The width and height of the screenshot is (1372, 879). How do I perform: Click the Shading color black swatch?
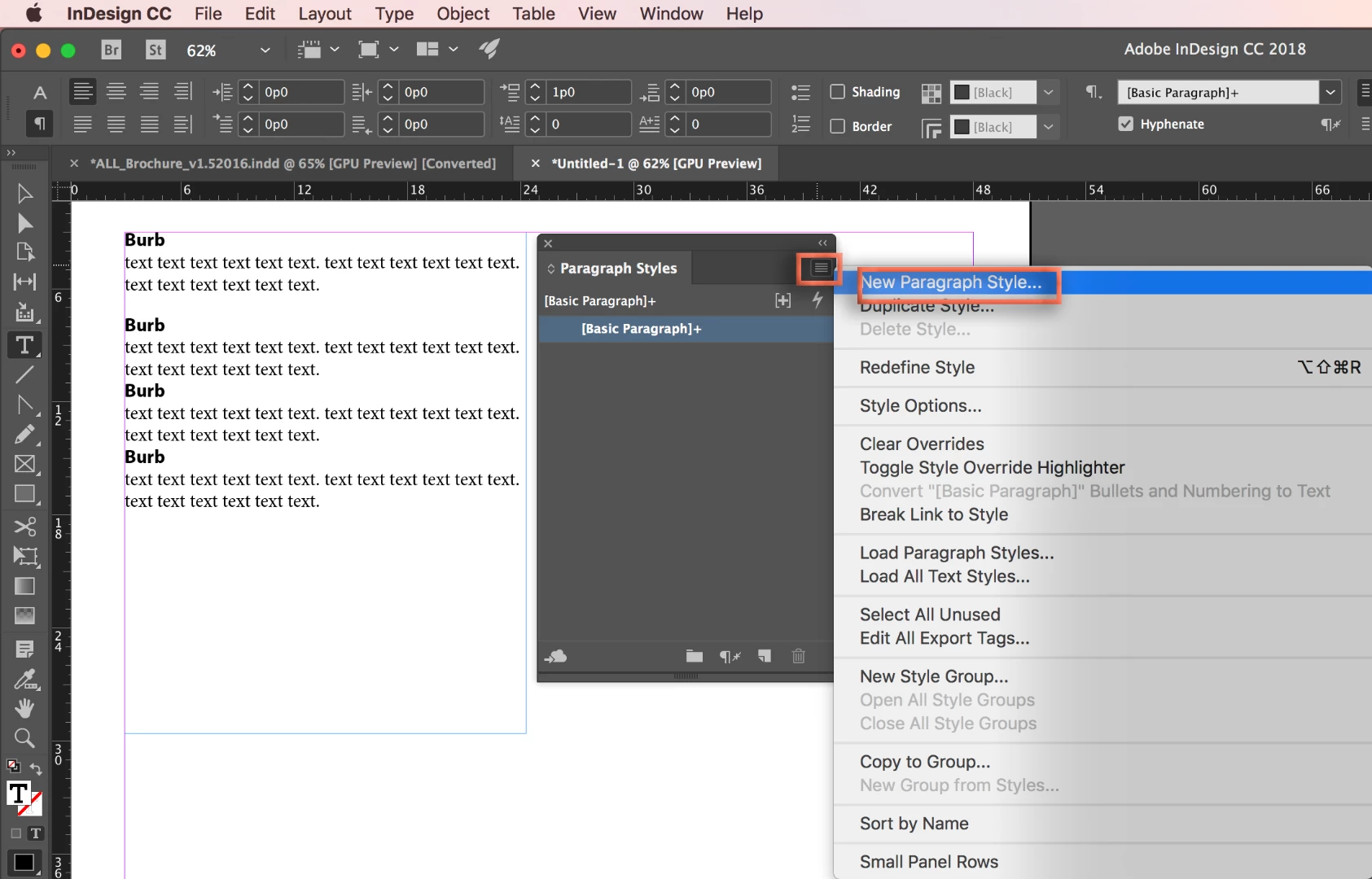pyautogui.click(x=962, y=92)
